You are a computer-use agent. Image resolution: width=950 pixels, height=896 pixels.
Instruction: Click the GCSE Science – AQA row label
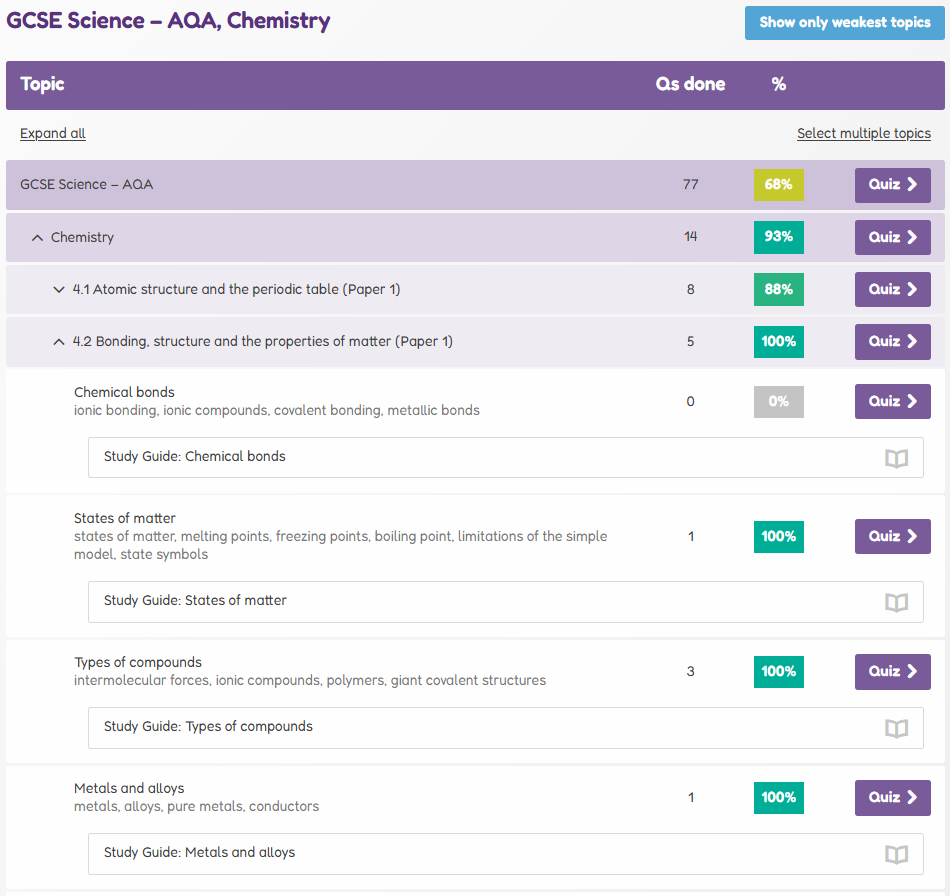pyautogui.click(x=87, y=185)
